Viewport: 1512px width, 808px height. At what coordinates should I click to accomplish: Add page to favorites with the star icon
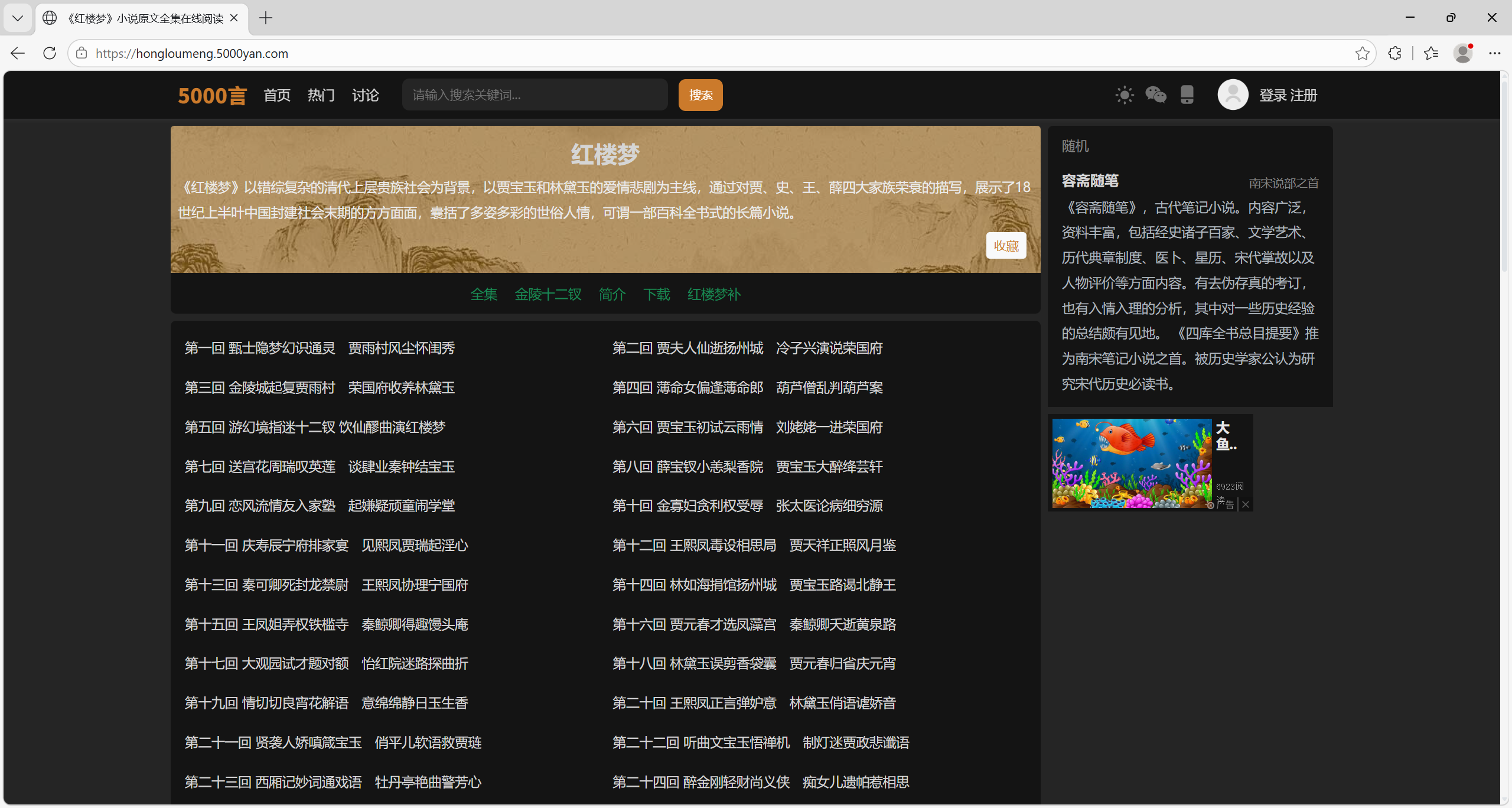(x=1362, y=53)
